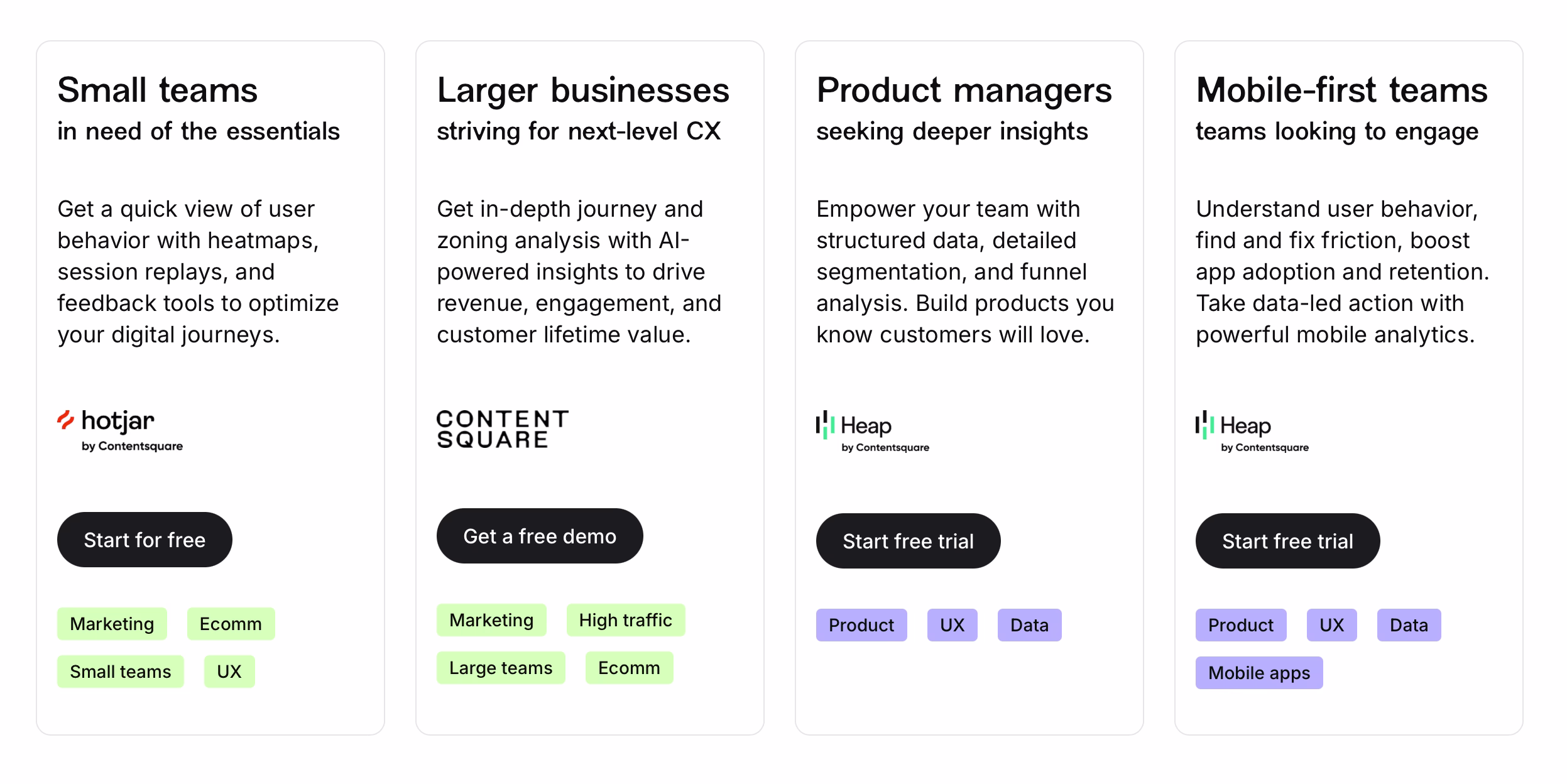Click the Mobile apps tag
Screen dimensions: 1567x784
click(x=1259, y=672)
